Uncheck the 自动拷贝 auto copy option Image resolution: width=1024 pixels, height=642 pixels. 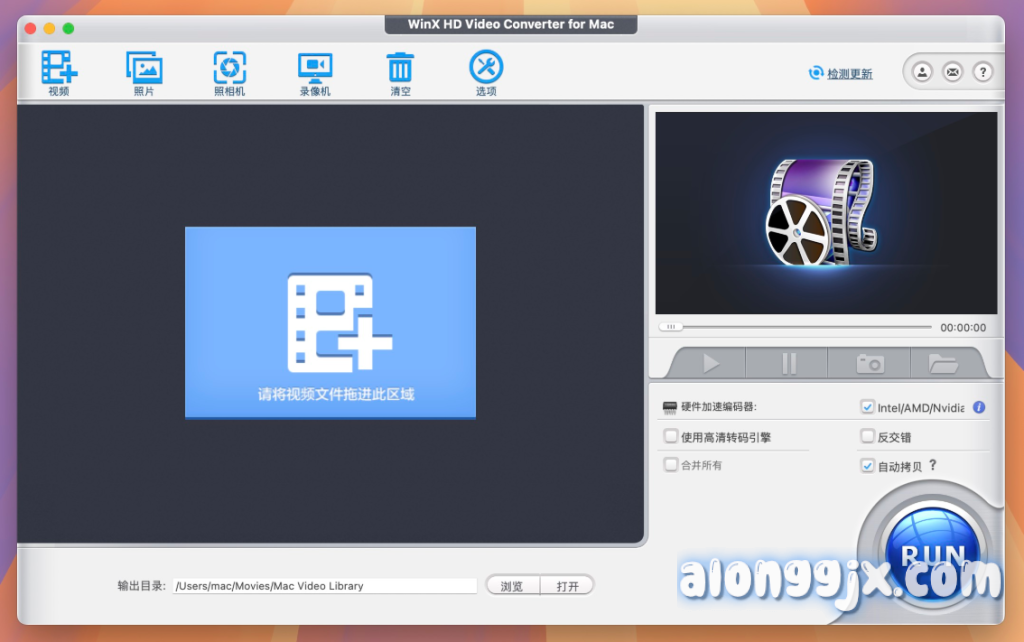click(x=868, y=465)
